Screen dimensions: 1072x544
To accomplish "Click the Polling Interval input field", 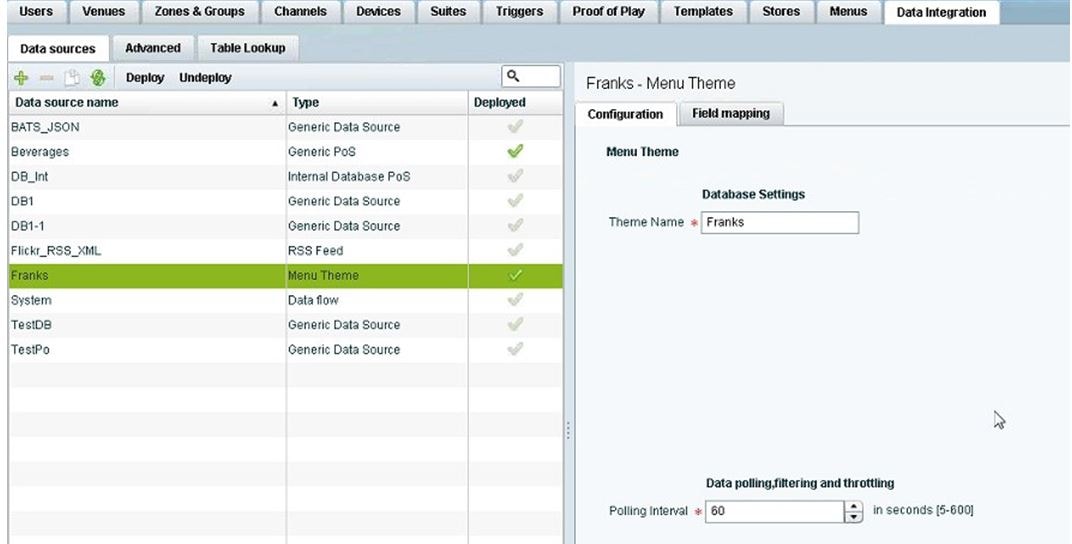I will tap(774, 511).
